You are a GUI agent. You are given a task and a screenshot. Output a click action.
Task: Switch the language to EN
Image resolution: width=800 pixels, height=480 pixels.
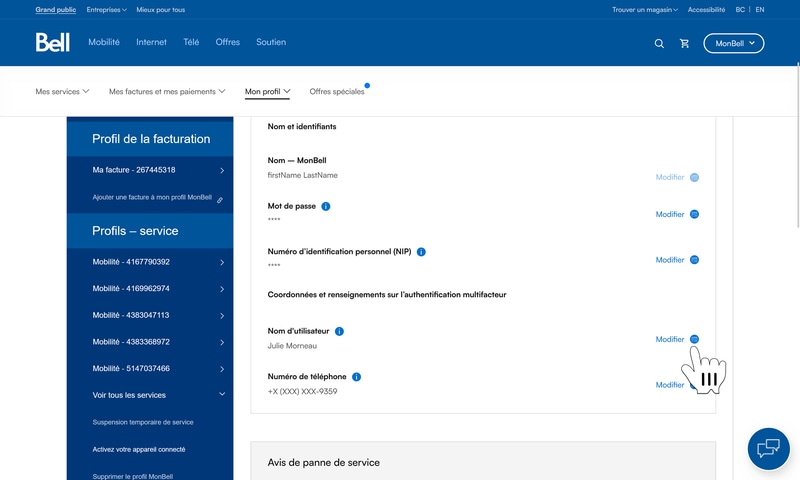pos(760,10)
